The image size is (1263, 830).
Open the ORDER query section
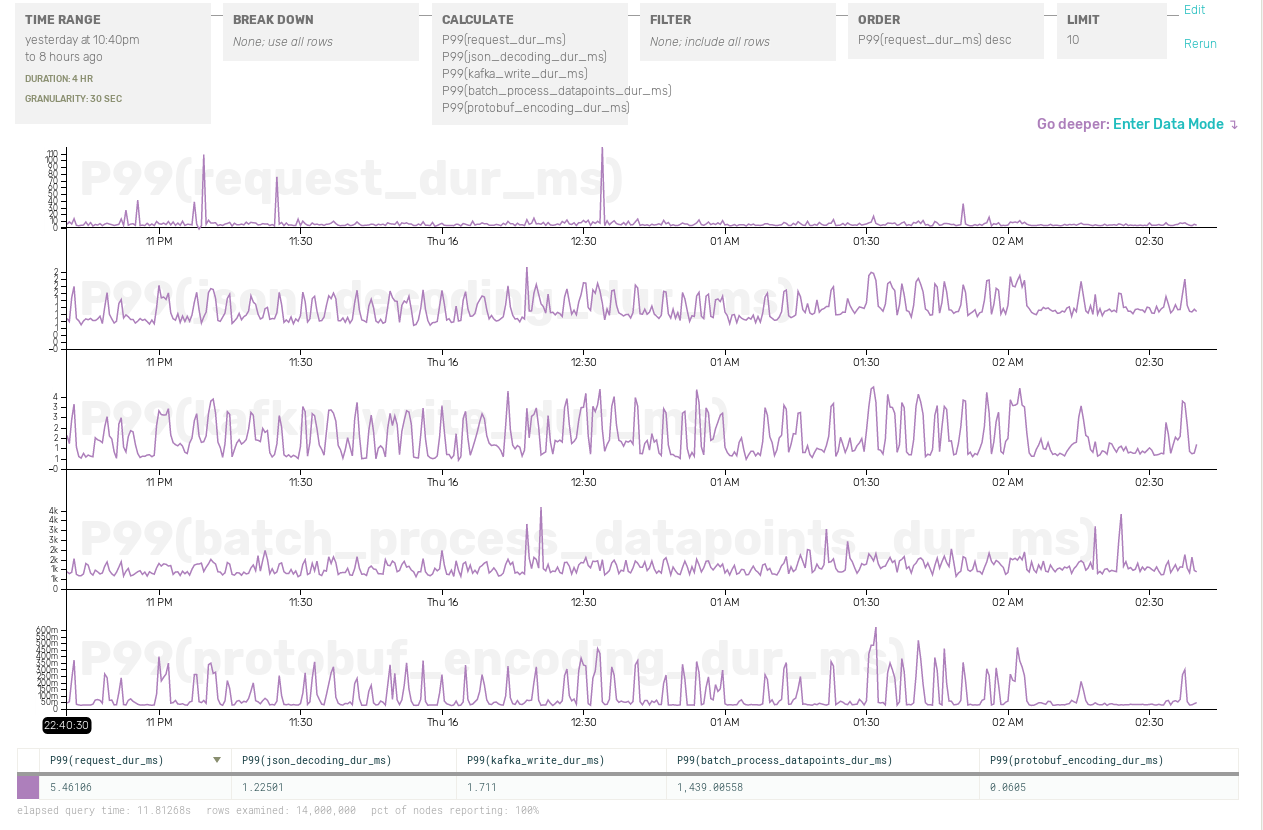(x=945, y=31)
